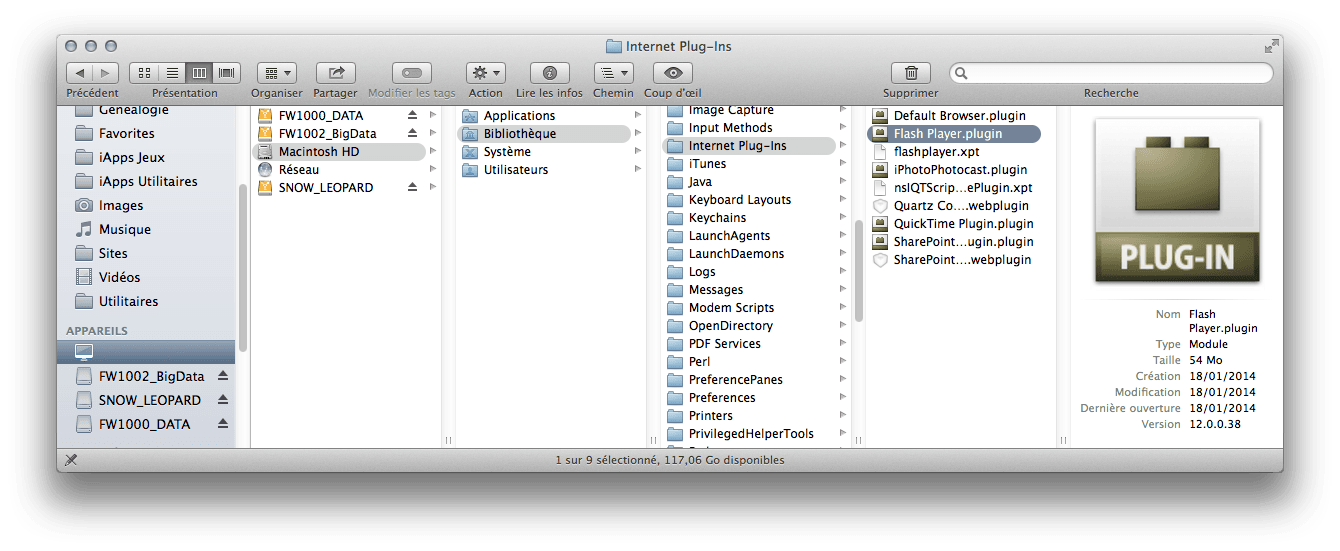Expand the Printers row arrow
The image size is (1340, 551).
(843, 415)
